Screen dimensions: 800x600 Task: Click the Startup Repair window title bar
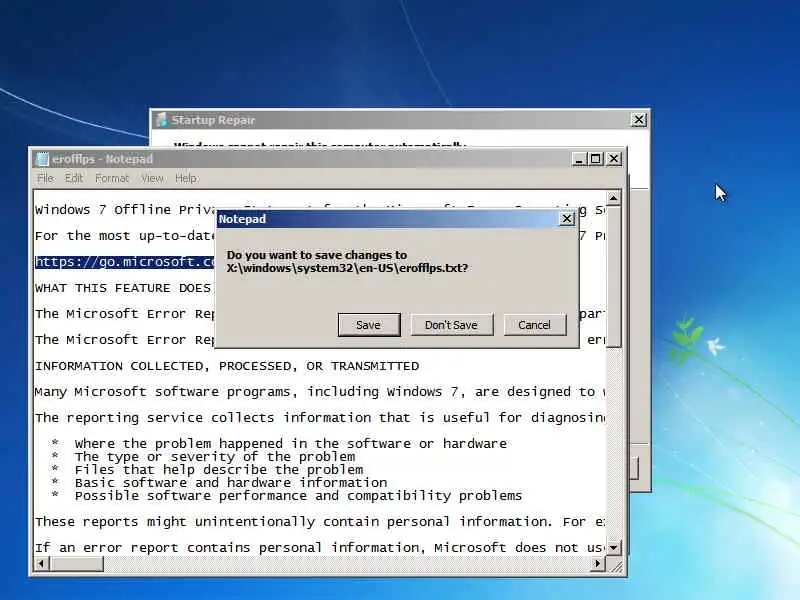tap(399, 120)
